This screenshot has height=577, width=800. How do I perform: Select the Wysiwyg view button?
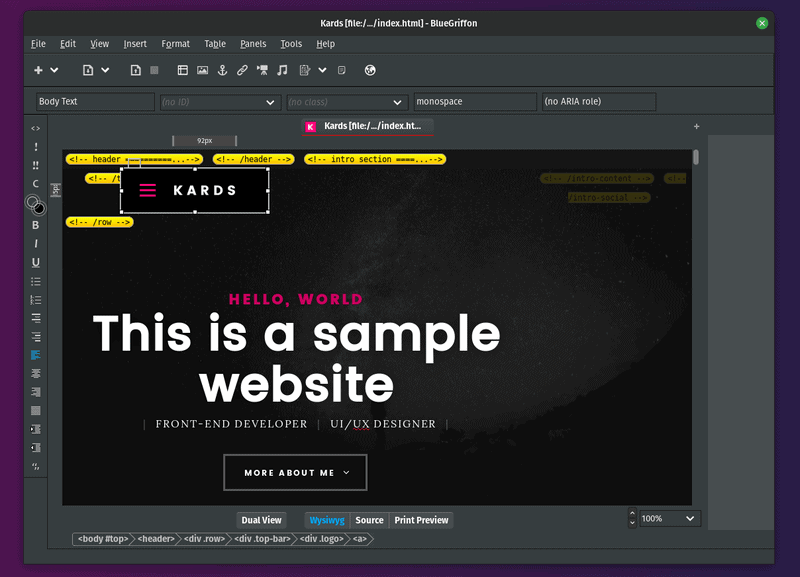(327, 520)
